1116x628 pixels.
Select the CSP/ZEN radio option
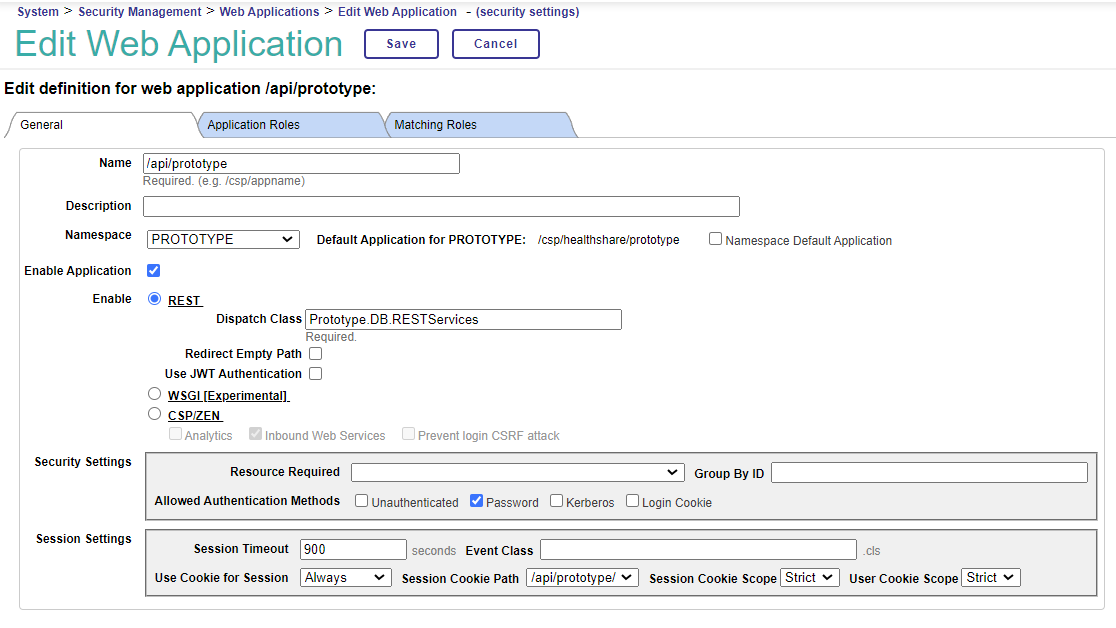[x=155, y=414]
